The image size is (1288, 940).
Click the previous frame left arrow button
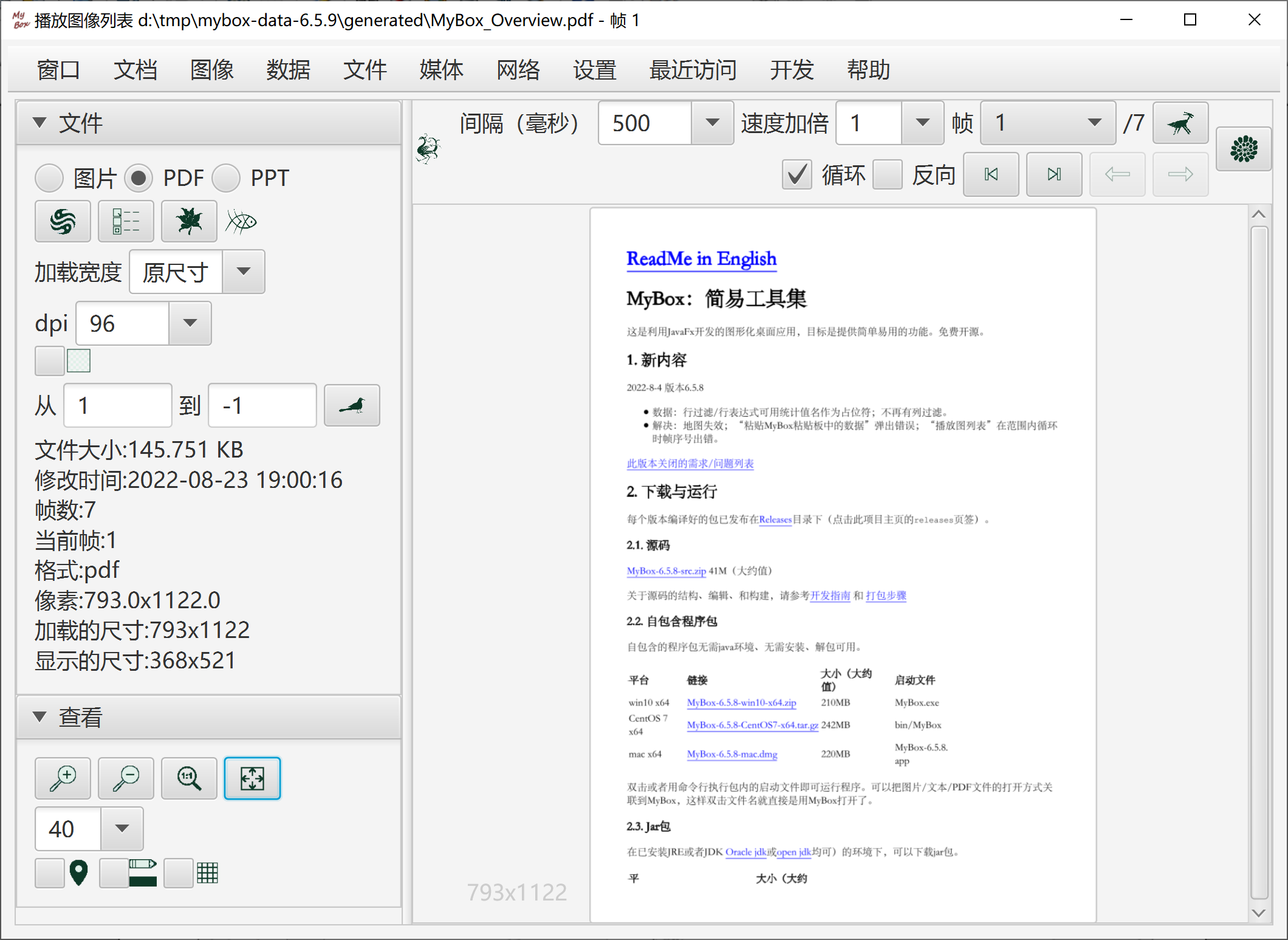click(1117, 174)
